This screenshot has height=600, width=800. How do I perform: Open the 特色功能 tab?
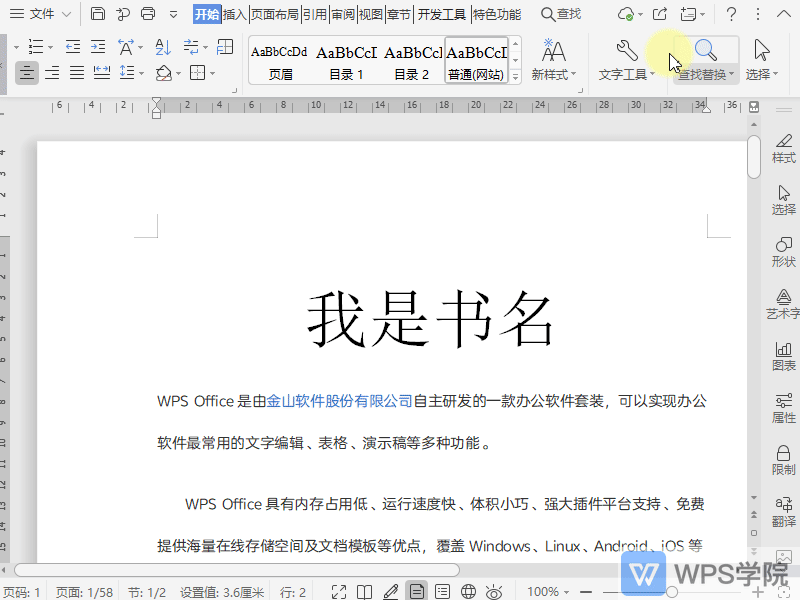click(x=497, y=14)
